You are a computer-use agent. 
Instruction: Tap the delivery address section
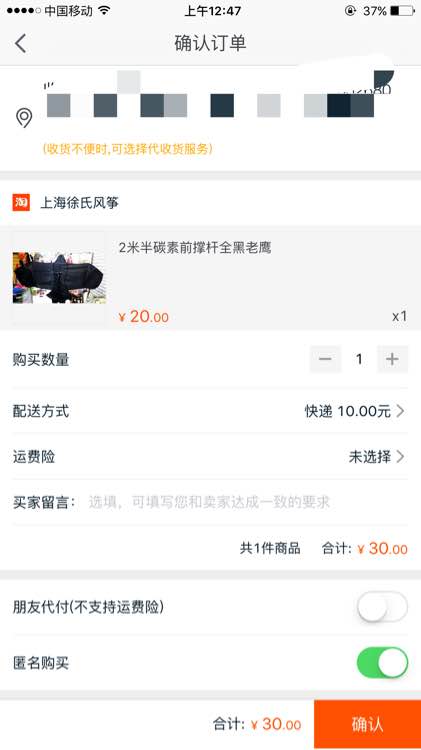click(x=210, y=118)
